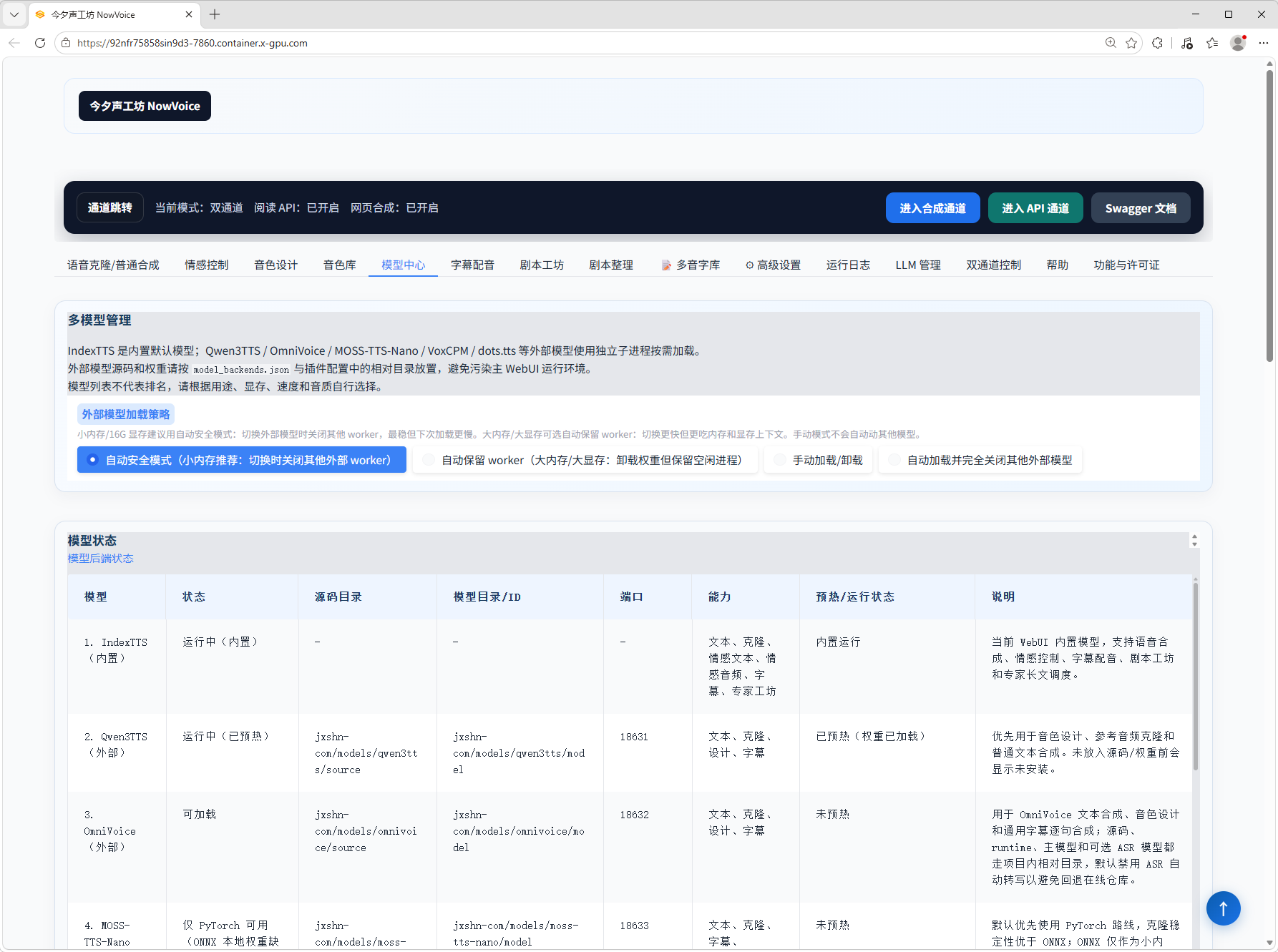Open browser settings and more menu
This screenshot has width=1278, height=952.
pyautogui.click(x=1264, y=43)
